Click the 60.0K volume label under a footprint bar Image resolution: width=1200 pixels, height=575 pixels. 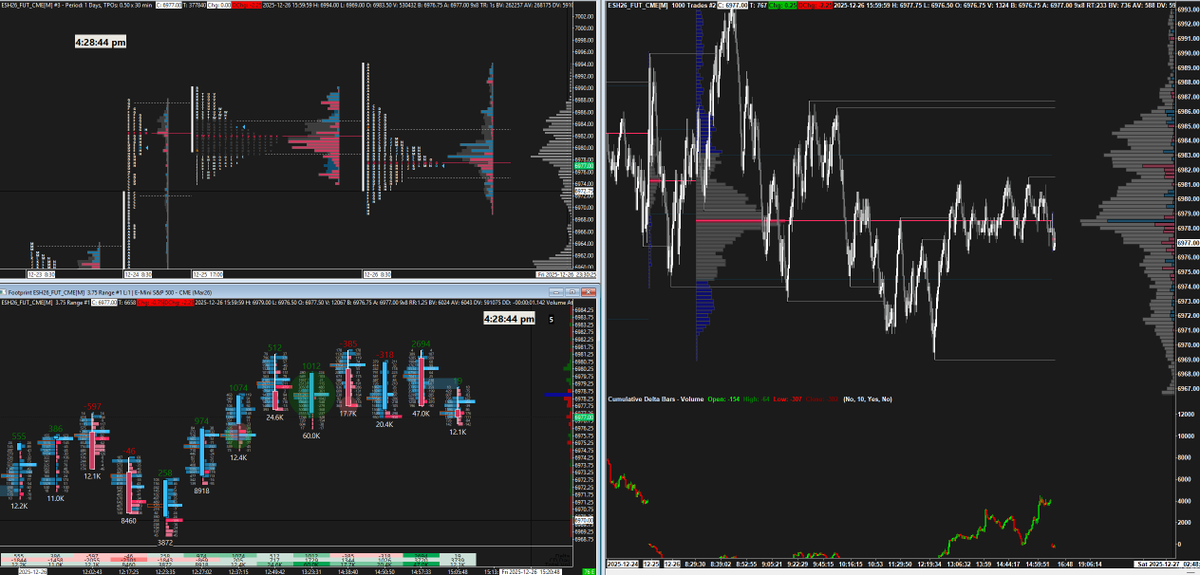tap(311, 436)
